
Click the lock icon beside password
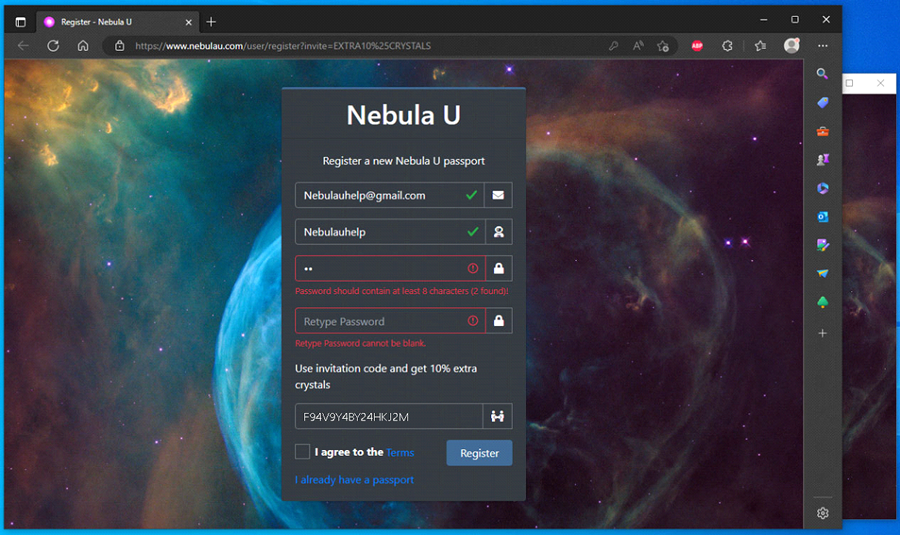[x=499, y=268]
